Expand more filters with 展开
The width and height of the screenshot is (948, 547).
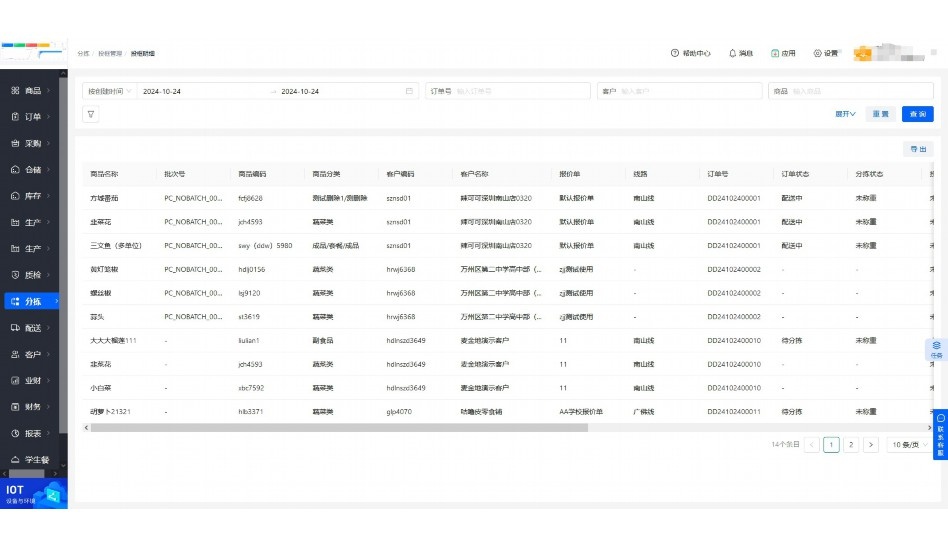845,114
